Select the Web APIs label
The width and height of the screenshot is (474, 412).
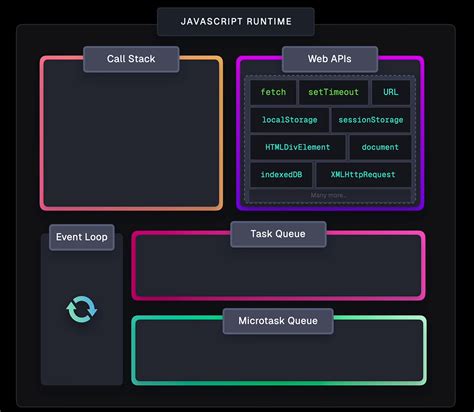click(330, 59)
